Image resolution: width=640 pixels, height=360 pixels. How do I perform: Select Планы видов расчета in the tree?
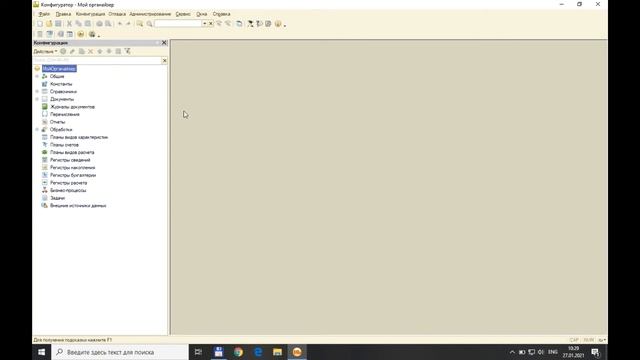[72, 152]
